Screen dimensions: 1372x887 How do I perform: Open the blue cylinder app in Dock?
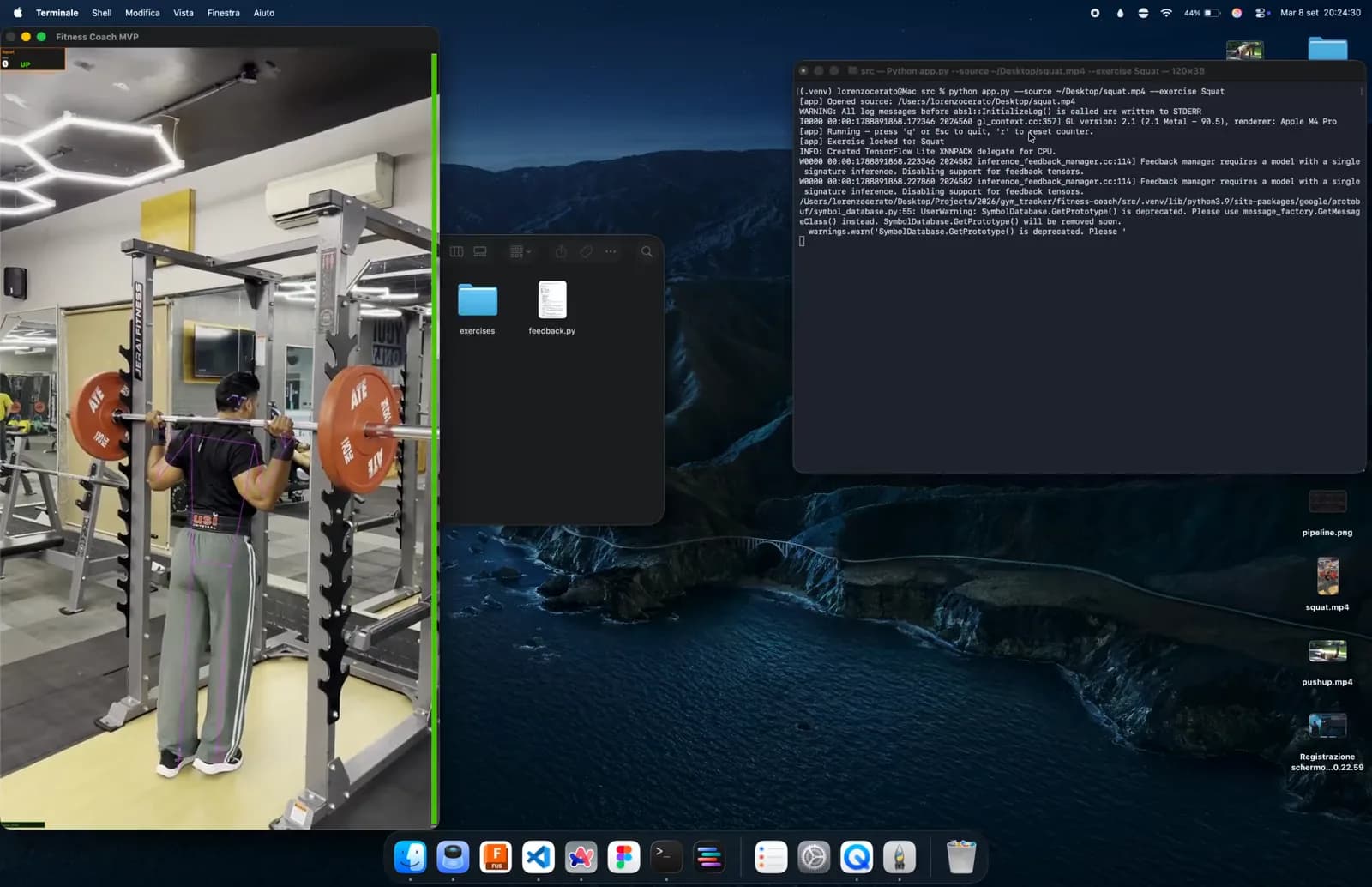pyautogui.click(x=453, y=856)
